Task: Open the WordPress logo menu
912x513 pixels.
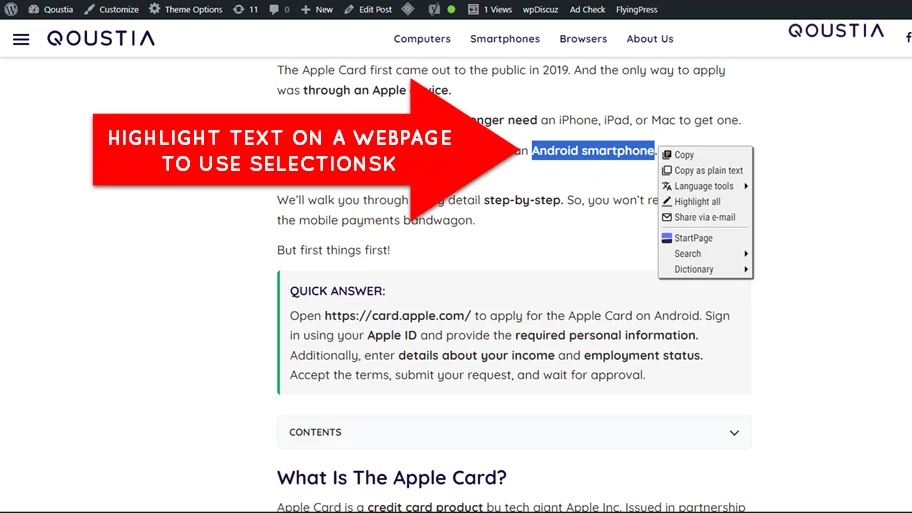Action: coord(11,9)
